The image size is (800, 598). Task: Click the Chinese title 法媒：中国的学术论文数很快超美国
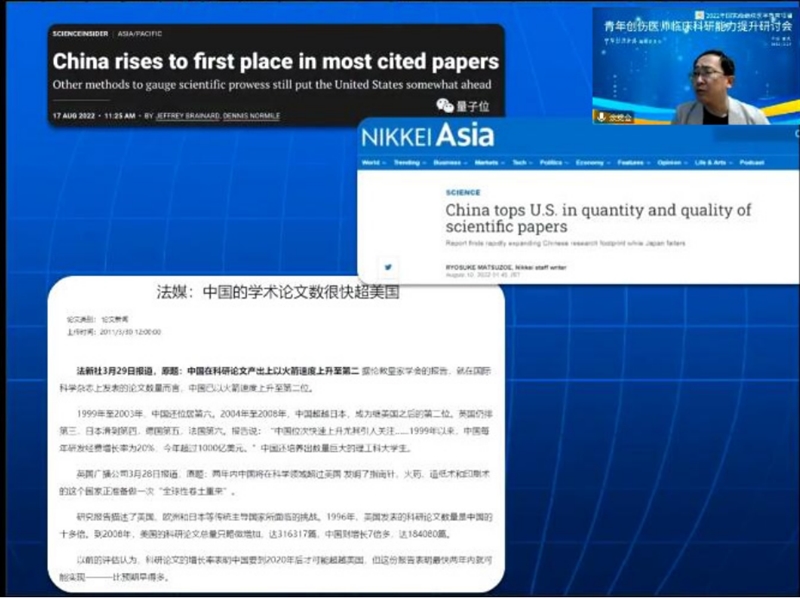tap(278, 292)
